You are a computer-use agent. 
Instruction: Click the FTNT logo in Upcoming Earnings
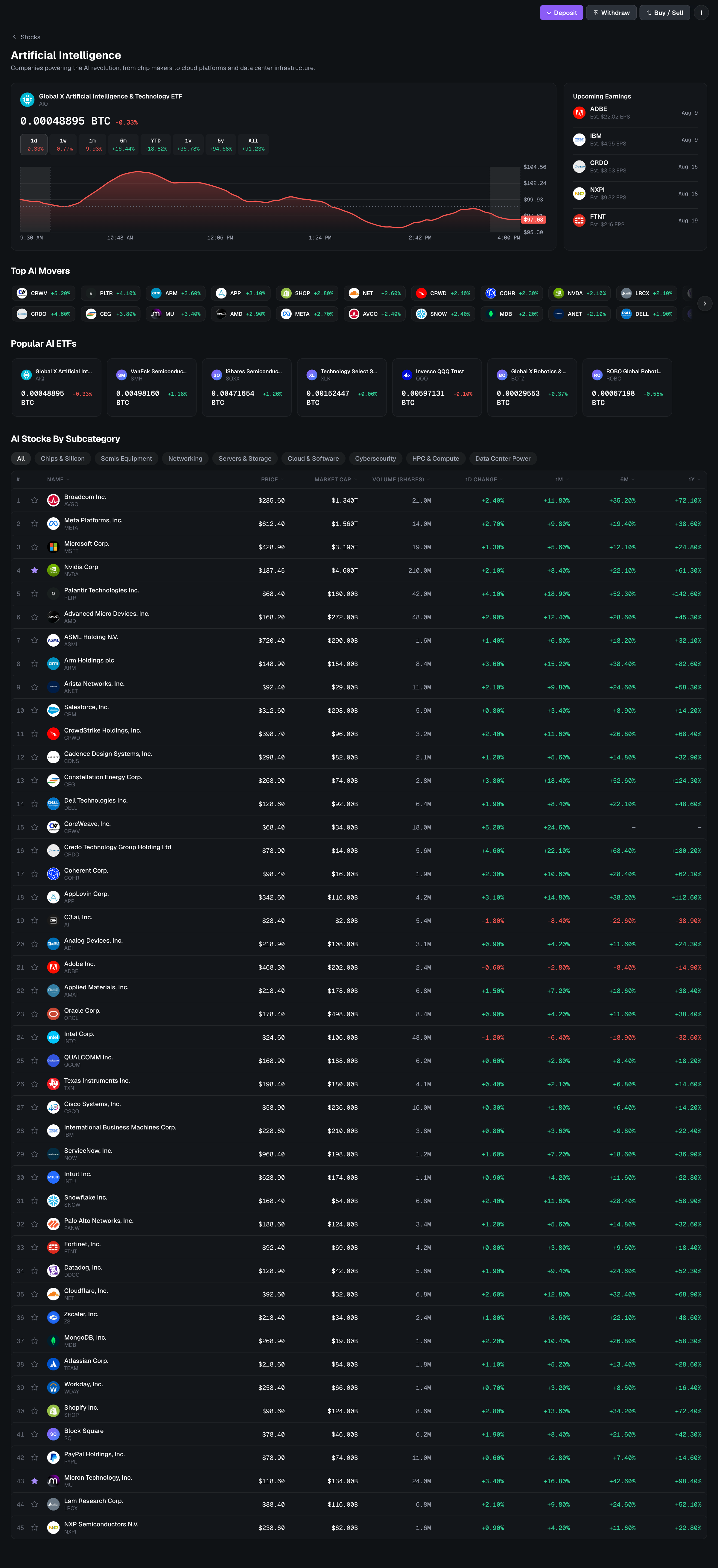coord(579,220)
